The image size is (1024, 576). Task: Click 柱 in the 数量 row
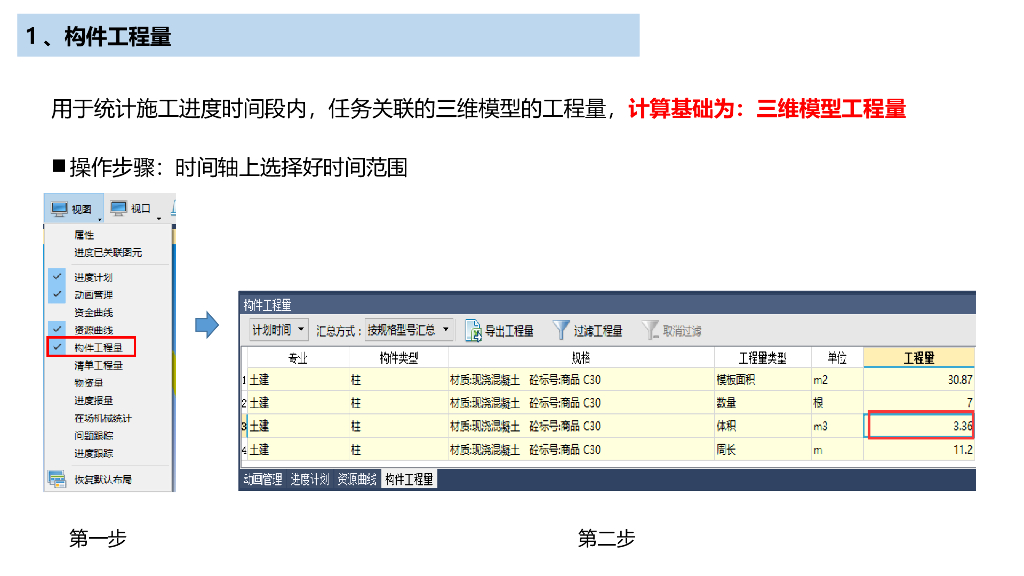point(398,403)
